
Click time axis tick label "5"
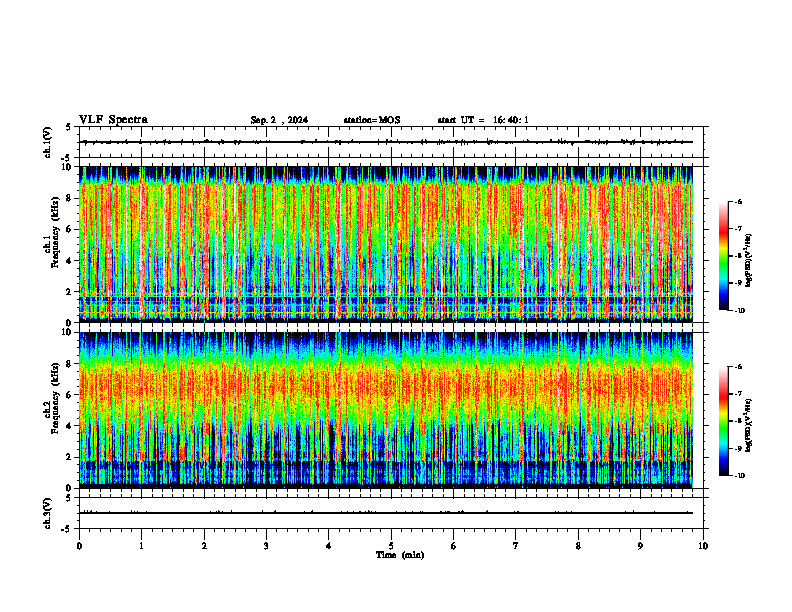coord(391,546)
